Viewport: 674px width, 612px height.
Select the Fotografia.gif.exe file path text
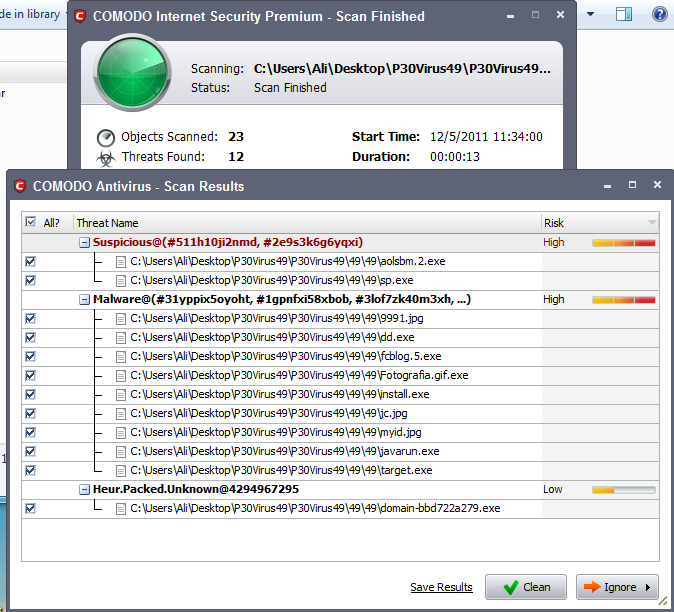pyautogui.click(x=299, y=375)
